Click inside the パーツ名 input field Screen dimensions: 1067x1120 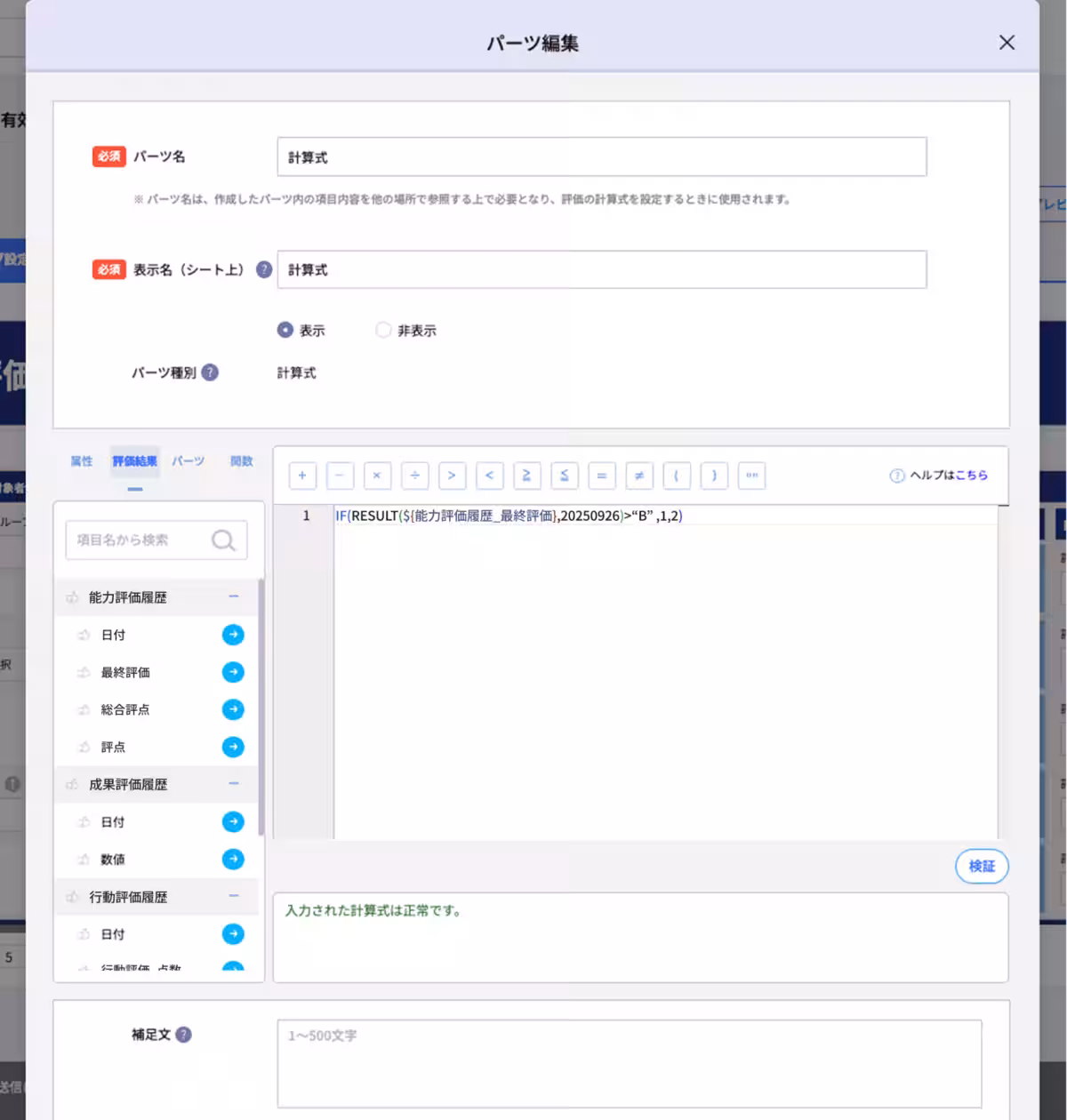(x=601, y=156)
